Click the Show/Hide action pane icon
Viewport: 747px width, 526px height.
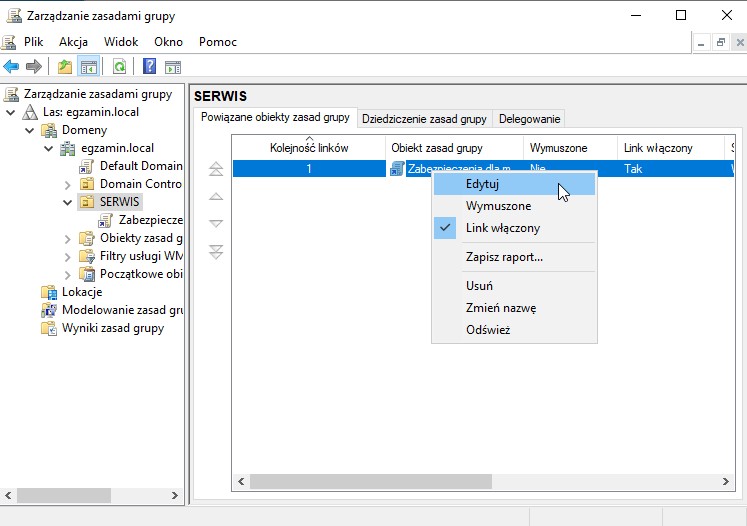pos(173,67)
